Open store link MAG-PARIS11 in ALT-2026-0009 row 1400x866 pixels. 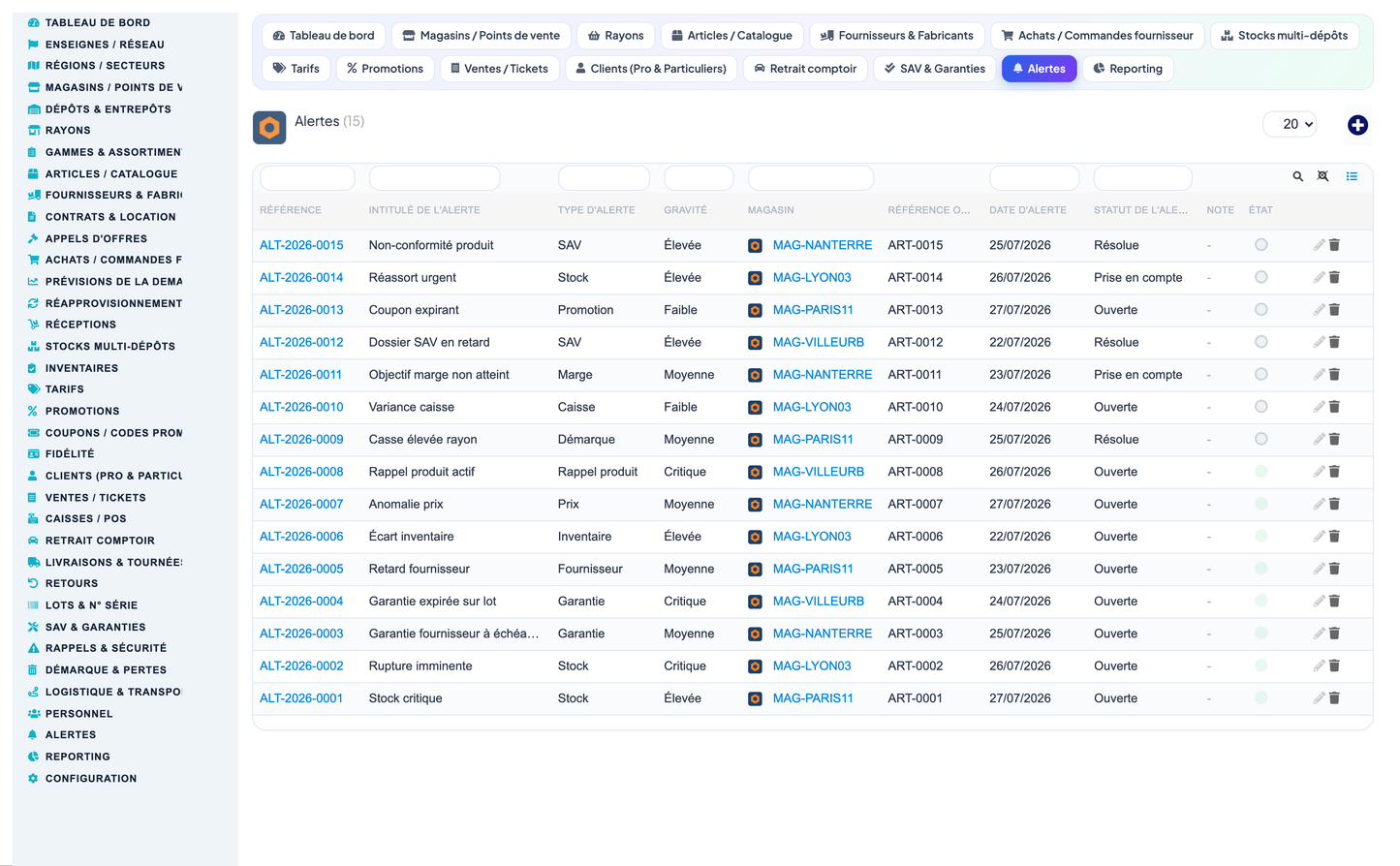point(813,439)
